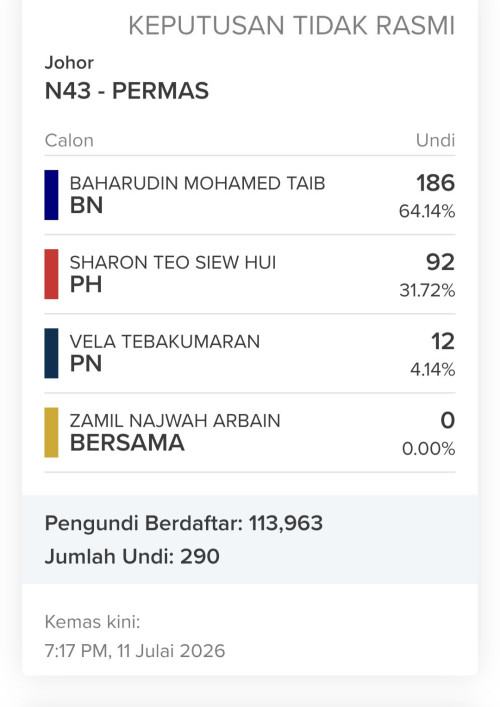Click the Pengundi Berdaftar: 113,963 line
Viewport: 500px width, 707px height.
coord(183,523)
